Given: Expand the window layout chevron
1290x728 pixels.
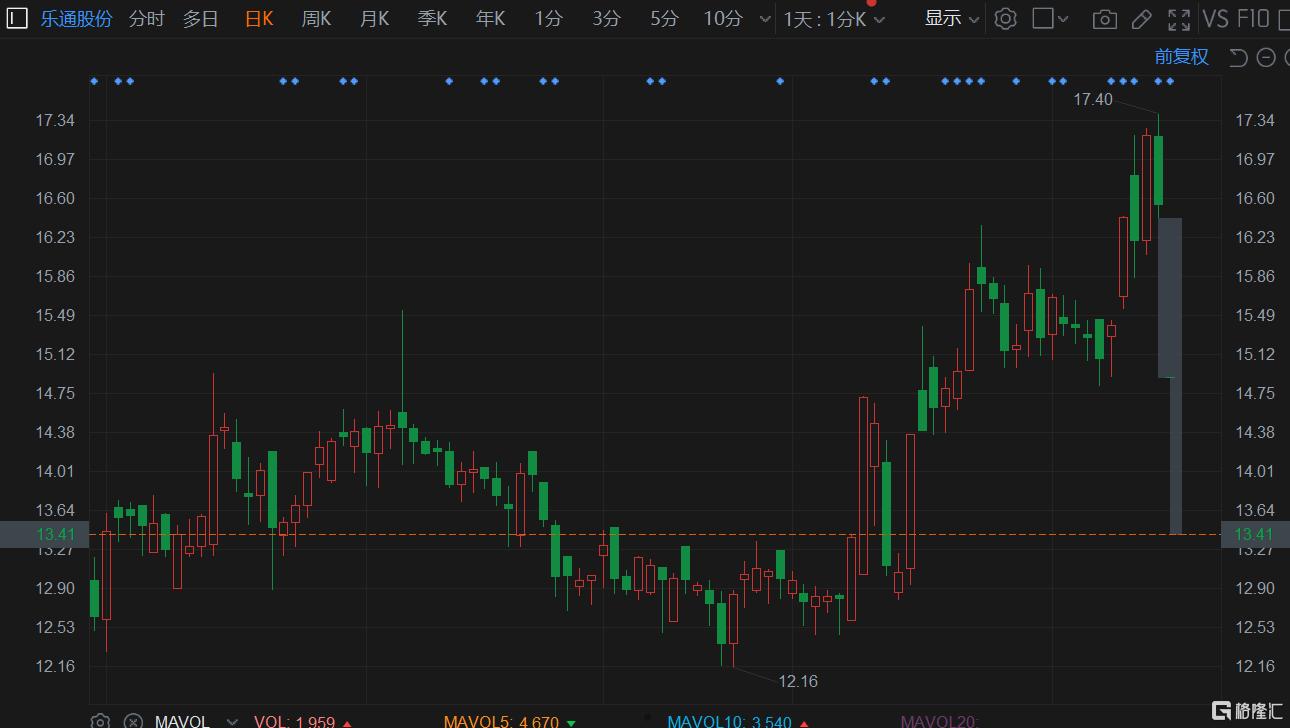Looking at the screenshot, I should coord(1063,19).
